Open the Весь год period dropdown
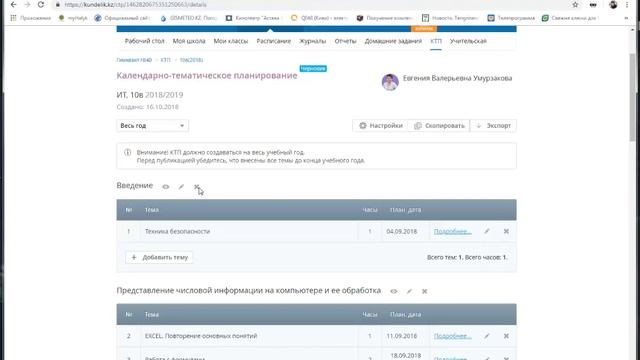 click(x=152, y=126)
